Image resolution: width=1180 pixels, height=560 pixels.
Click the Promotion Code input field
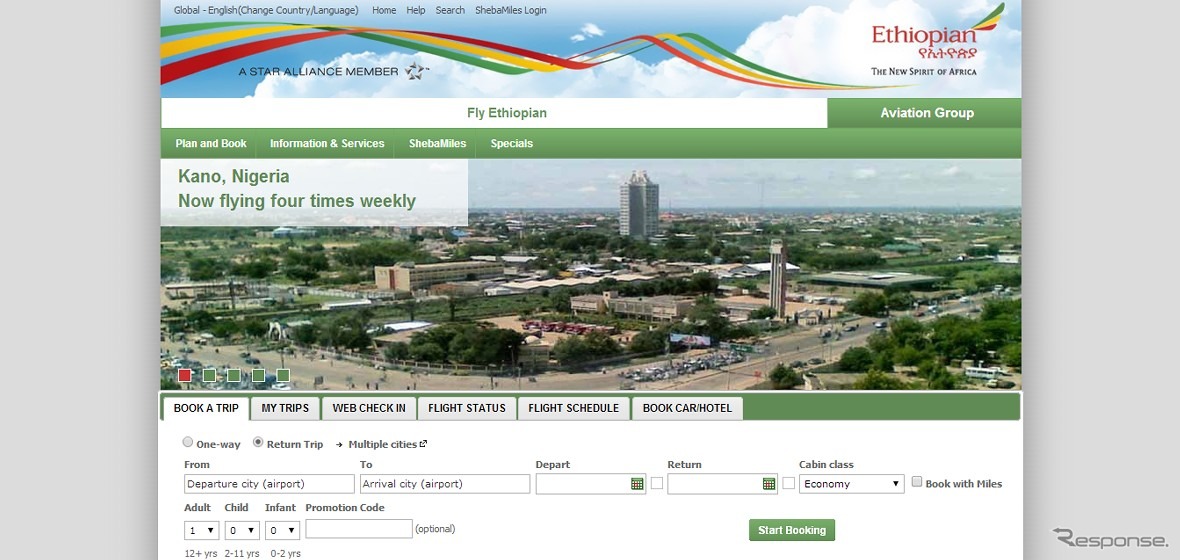[359, 529]
